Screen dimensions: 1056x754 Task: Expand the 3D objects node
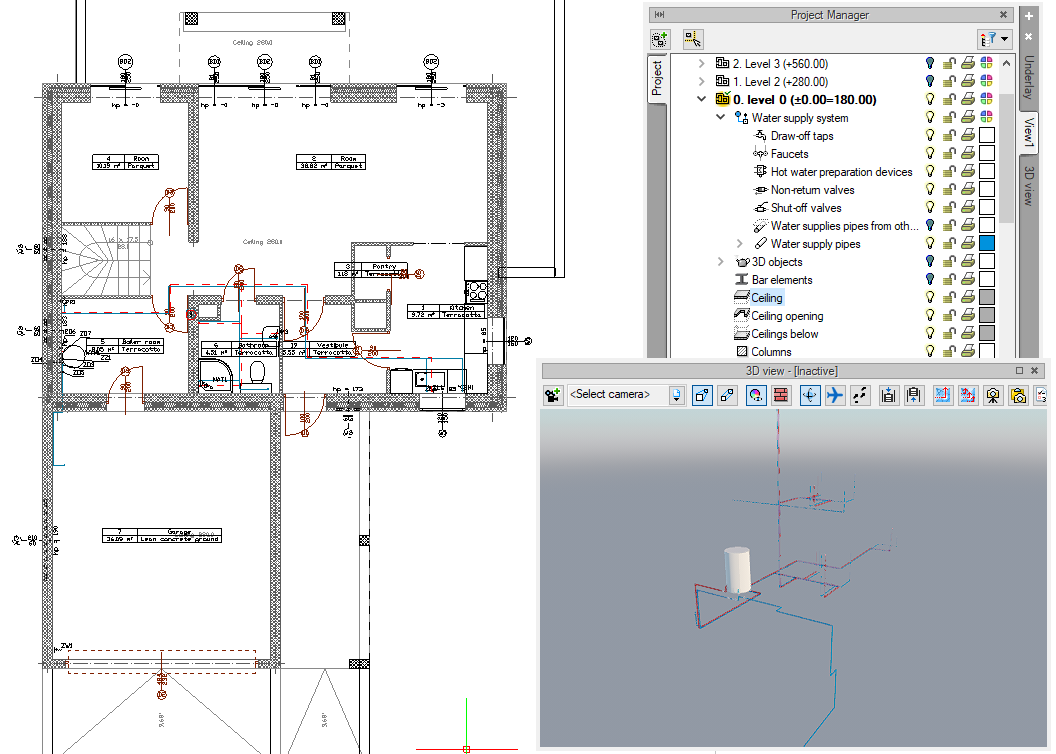coord(721,261)
